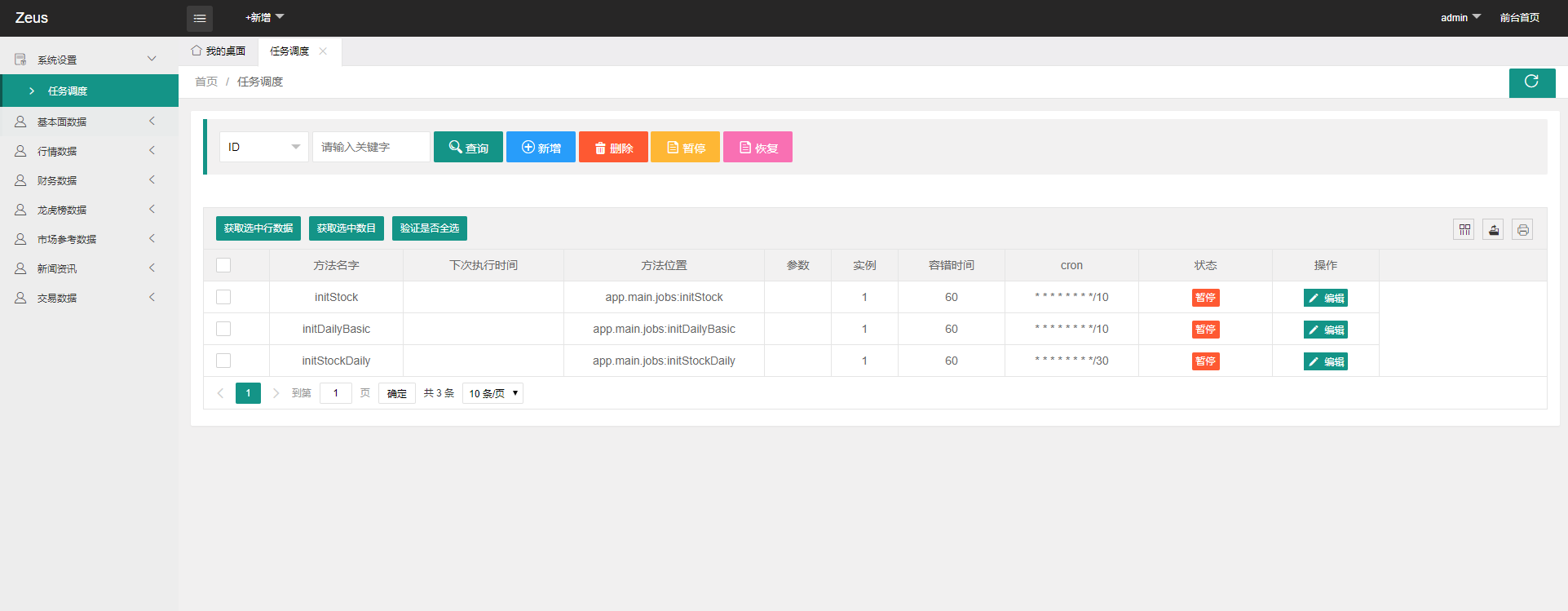Click the user icon beside 行情数据
The width and height of the screenshot is (1568, 611).
(x=20, y=151)
